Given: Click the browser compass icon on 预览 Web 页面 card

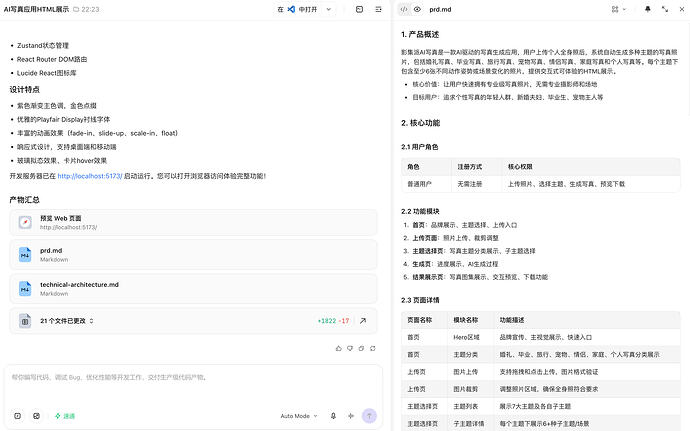Looking at the screenshot, I should point(25,222).
